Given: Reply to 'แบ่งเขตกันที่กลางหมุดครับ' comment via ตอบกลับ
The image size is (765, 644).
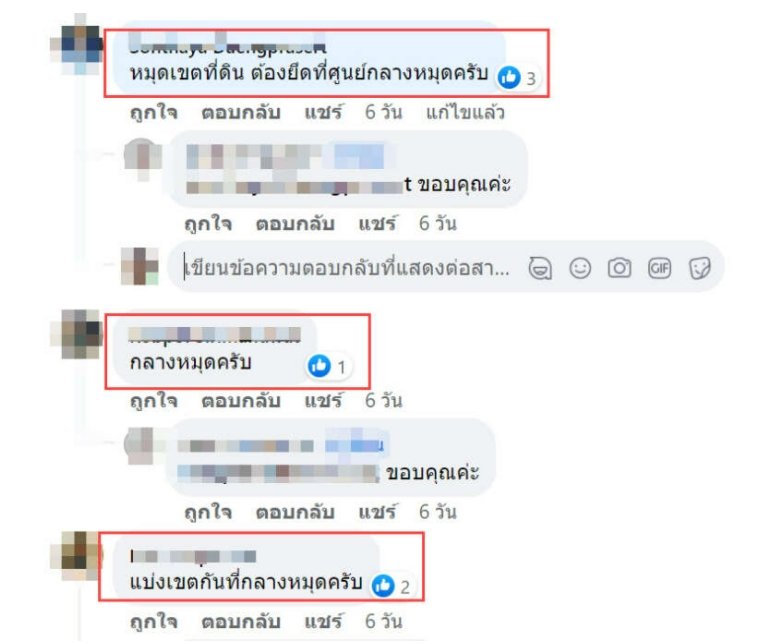Looking at the screenshot, I should [241, 621].
